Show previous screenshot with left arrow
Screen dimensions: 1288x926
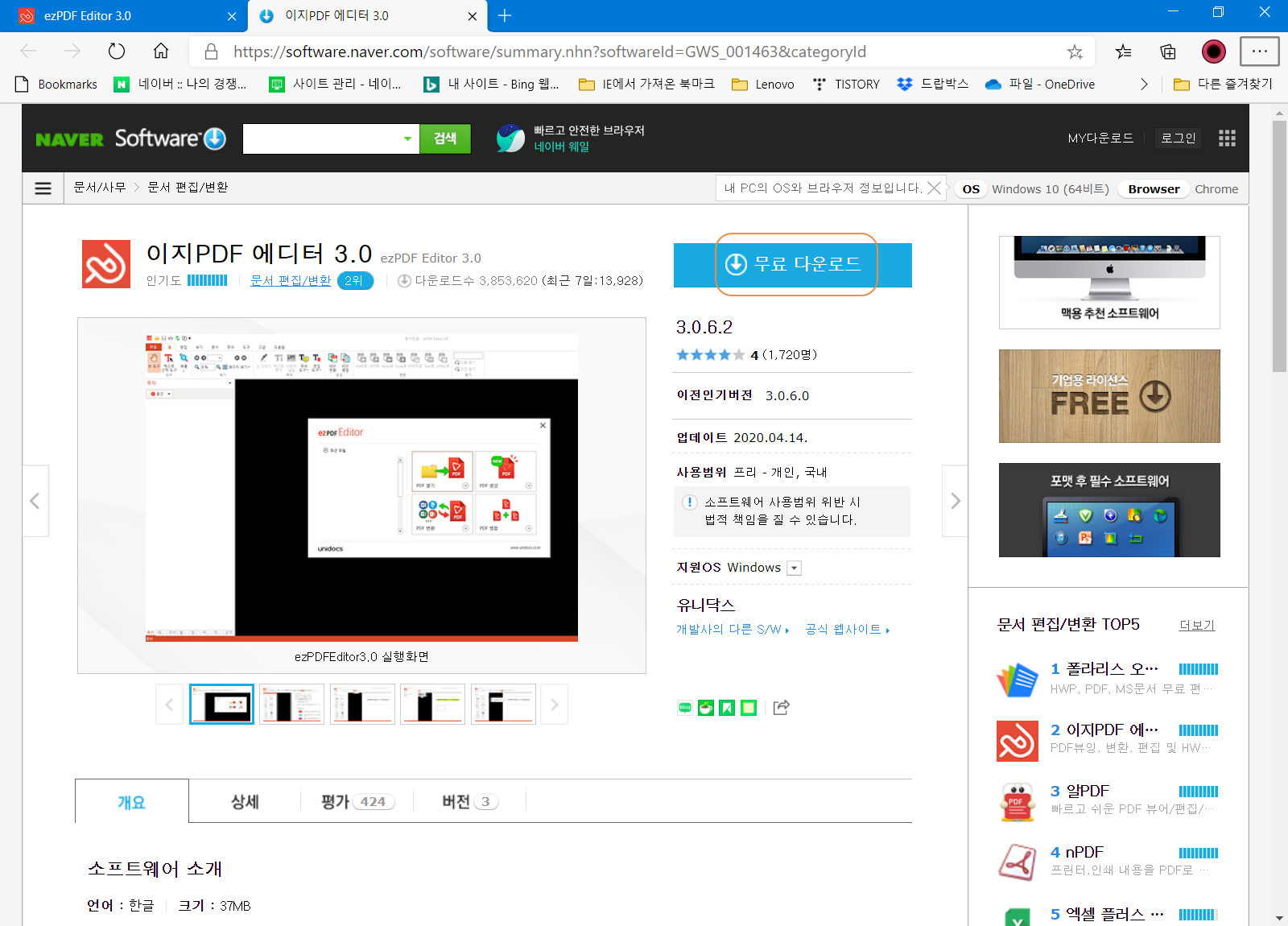35,501
